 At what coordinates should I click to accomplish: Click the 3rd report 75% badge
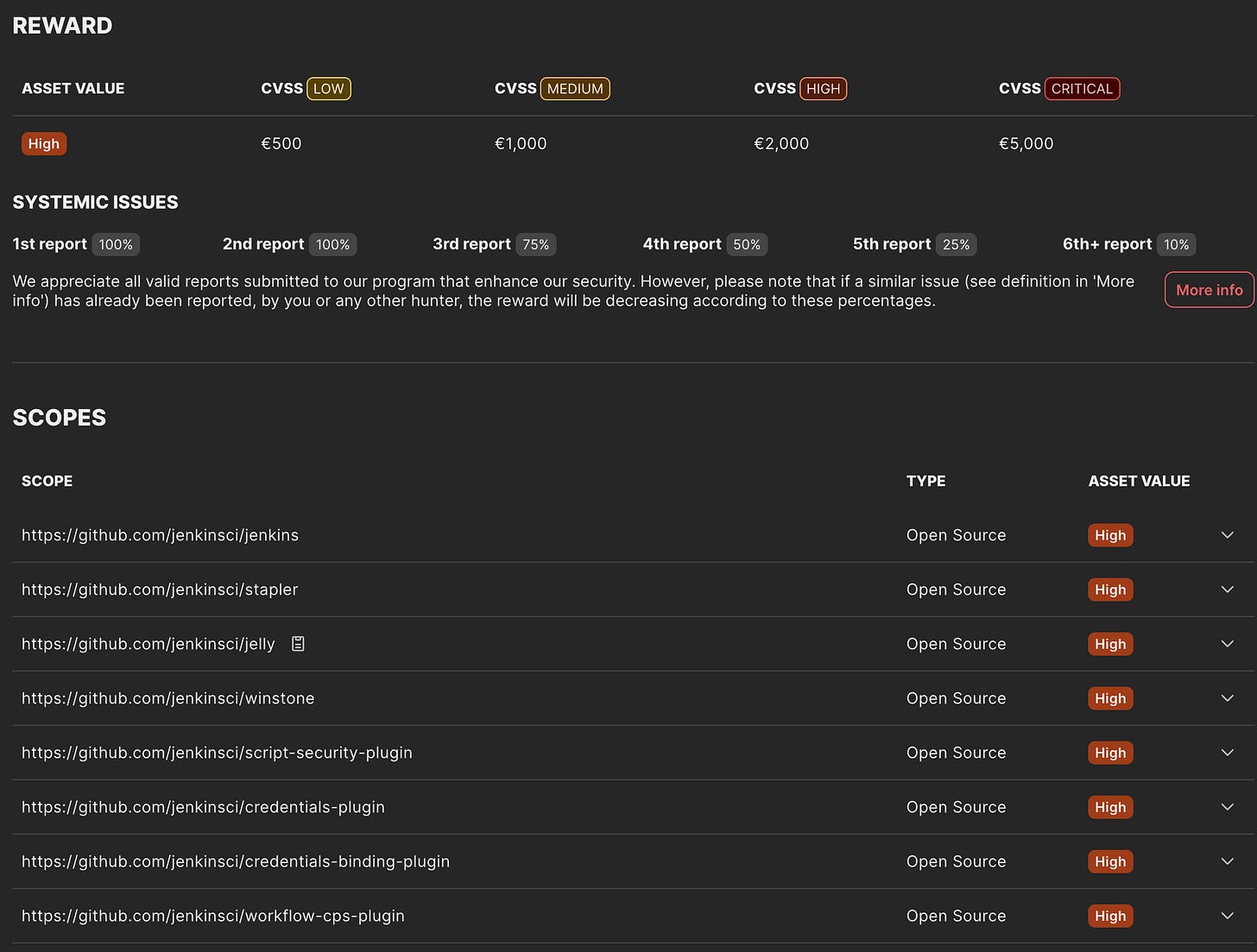tap(535, 245)
